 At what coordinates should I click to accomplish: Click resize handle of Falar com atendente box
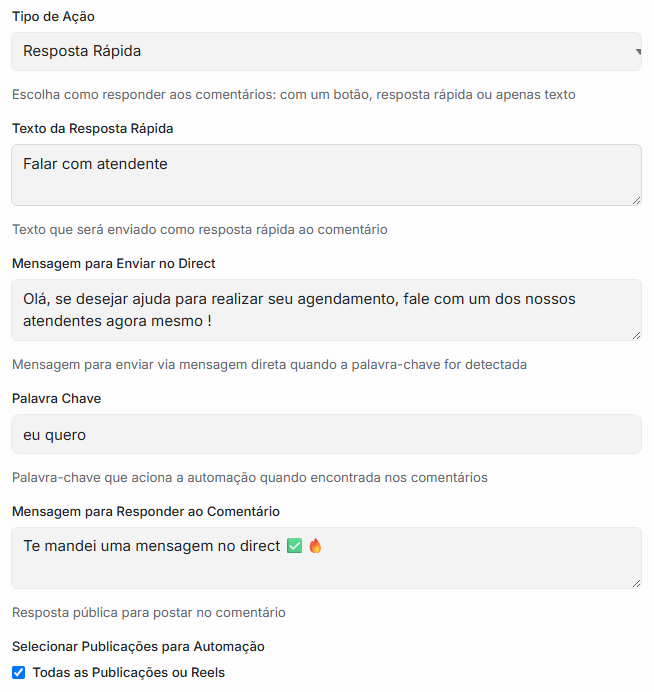pyautogui.click(x=636, y=200)
